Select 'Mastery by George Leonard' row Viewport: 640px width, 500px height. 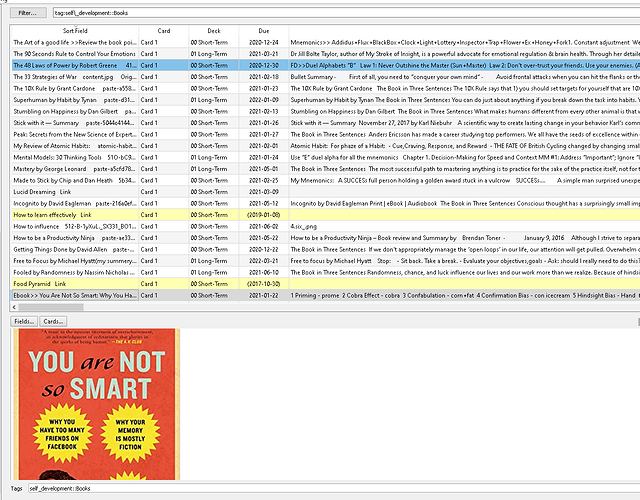pyautogui.click(x=325, y=169)
